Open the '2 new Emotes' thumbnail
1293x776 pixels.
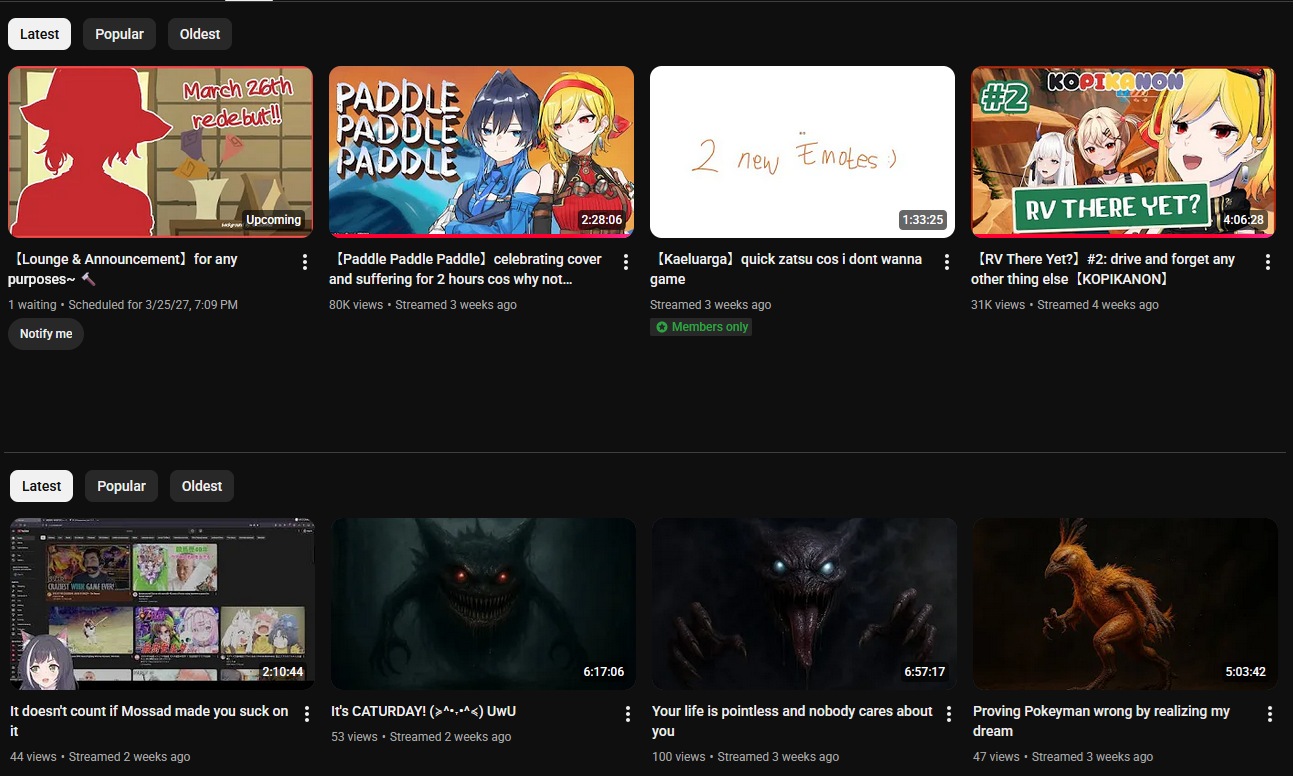pos(802,152)
